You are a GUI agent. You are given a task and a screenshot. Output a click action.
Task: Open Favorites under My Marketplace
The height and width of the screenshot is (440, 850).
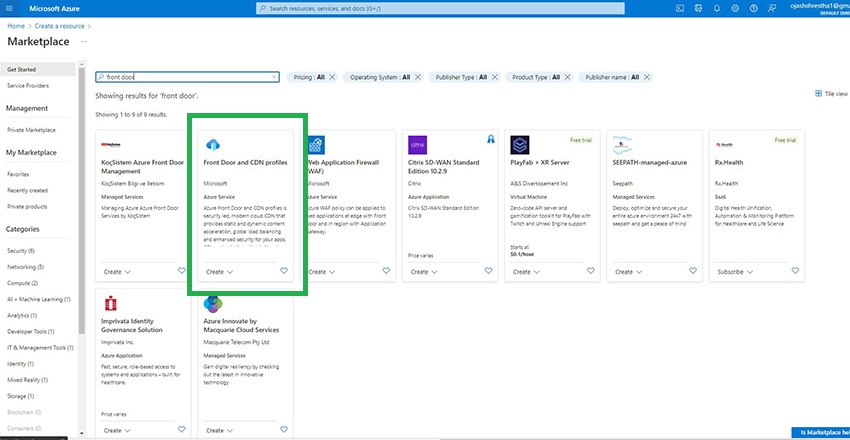coord(18,174)
